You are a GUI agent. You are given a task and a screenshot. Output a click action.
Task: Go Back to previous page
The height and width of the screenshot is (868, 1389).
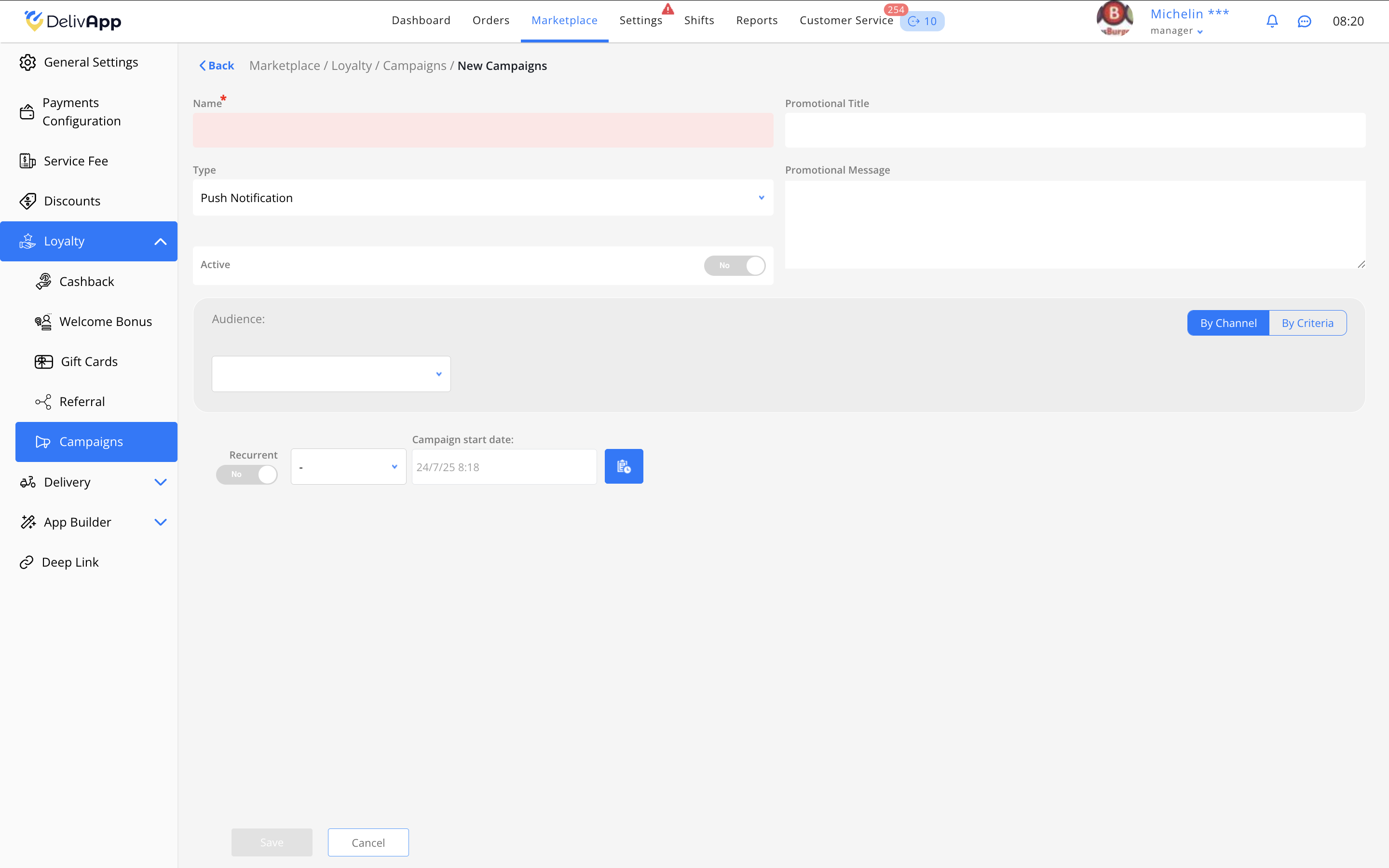[x=217, y=66]
